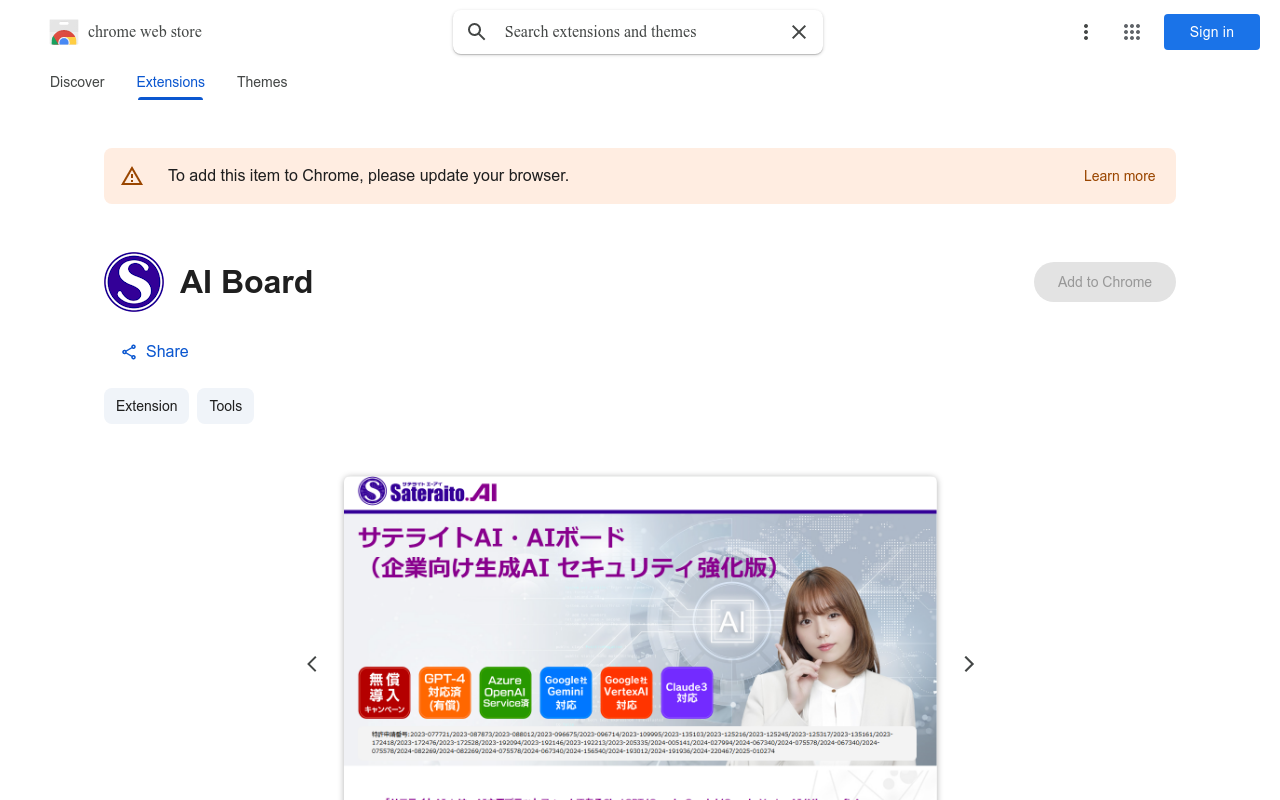Open the Learn more link
The height and width of the screenshot is (800, 1280).
click(x=1119, y=176)
